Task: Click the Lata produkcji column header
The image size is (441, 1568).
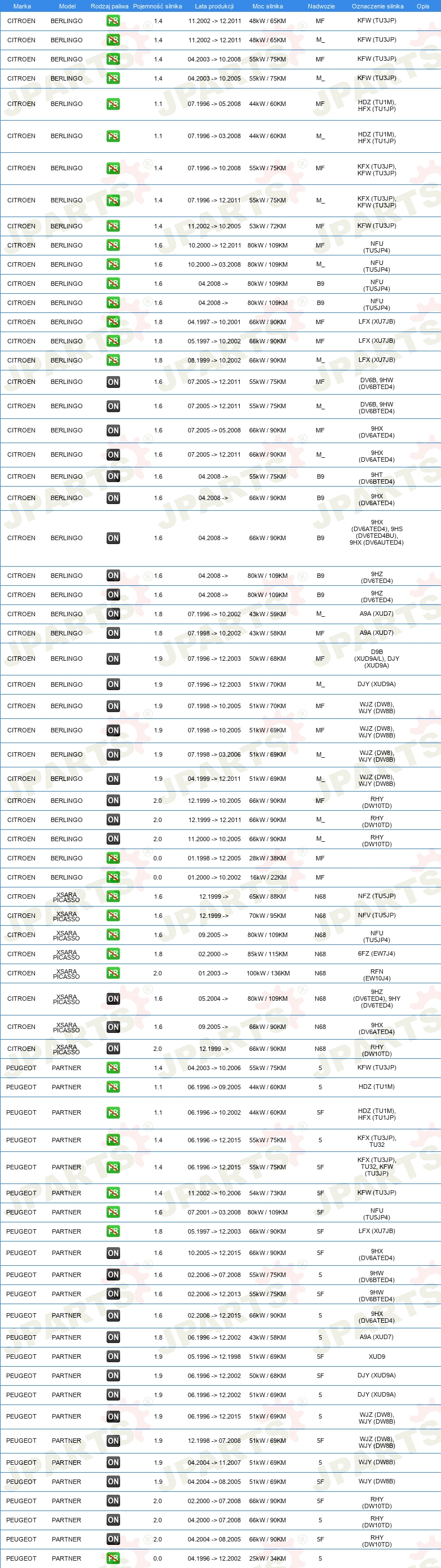Action: (x=214, y=6)
